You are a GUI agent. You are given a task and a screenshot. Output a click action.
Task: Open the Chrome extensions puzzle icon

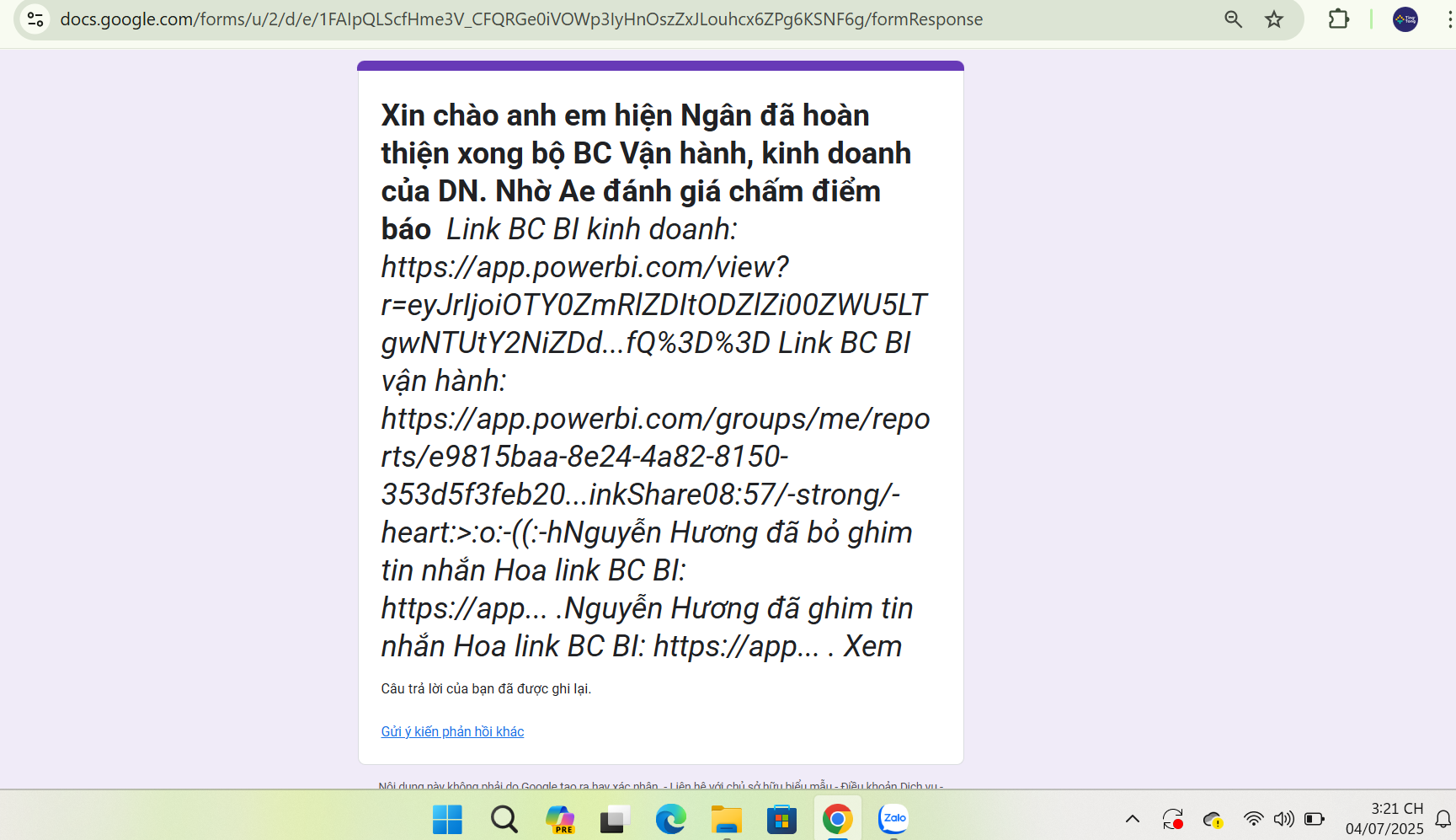(x=1338, y=19)
